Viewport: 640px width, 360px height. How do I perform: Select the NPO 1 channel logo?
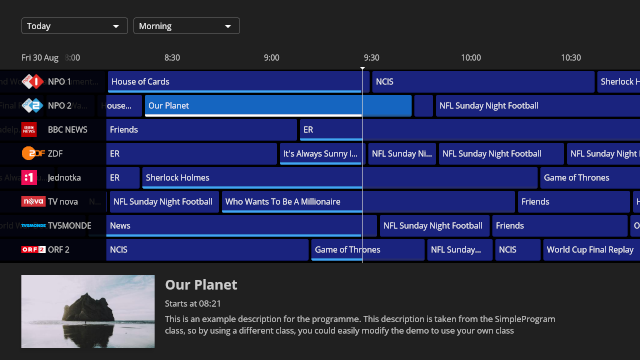point(33,82)
